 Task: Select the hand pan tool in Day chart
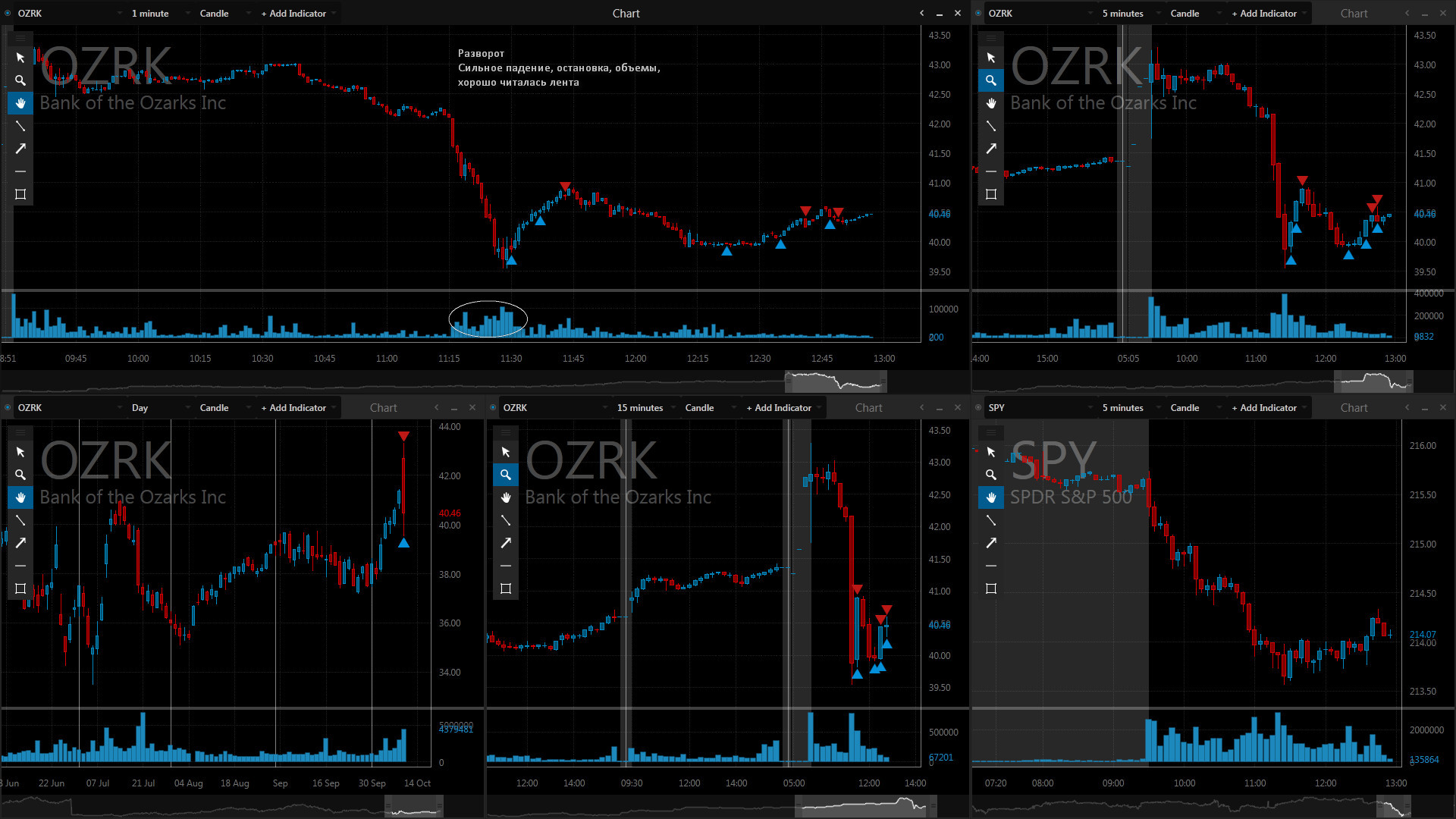(20, 497)
